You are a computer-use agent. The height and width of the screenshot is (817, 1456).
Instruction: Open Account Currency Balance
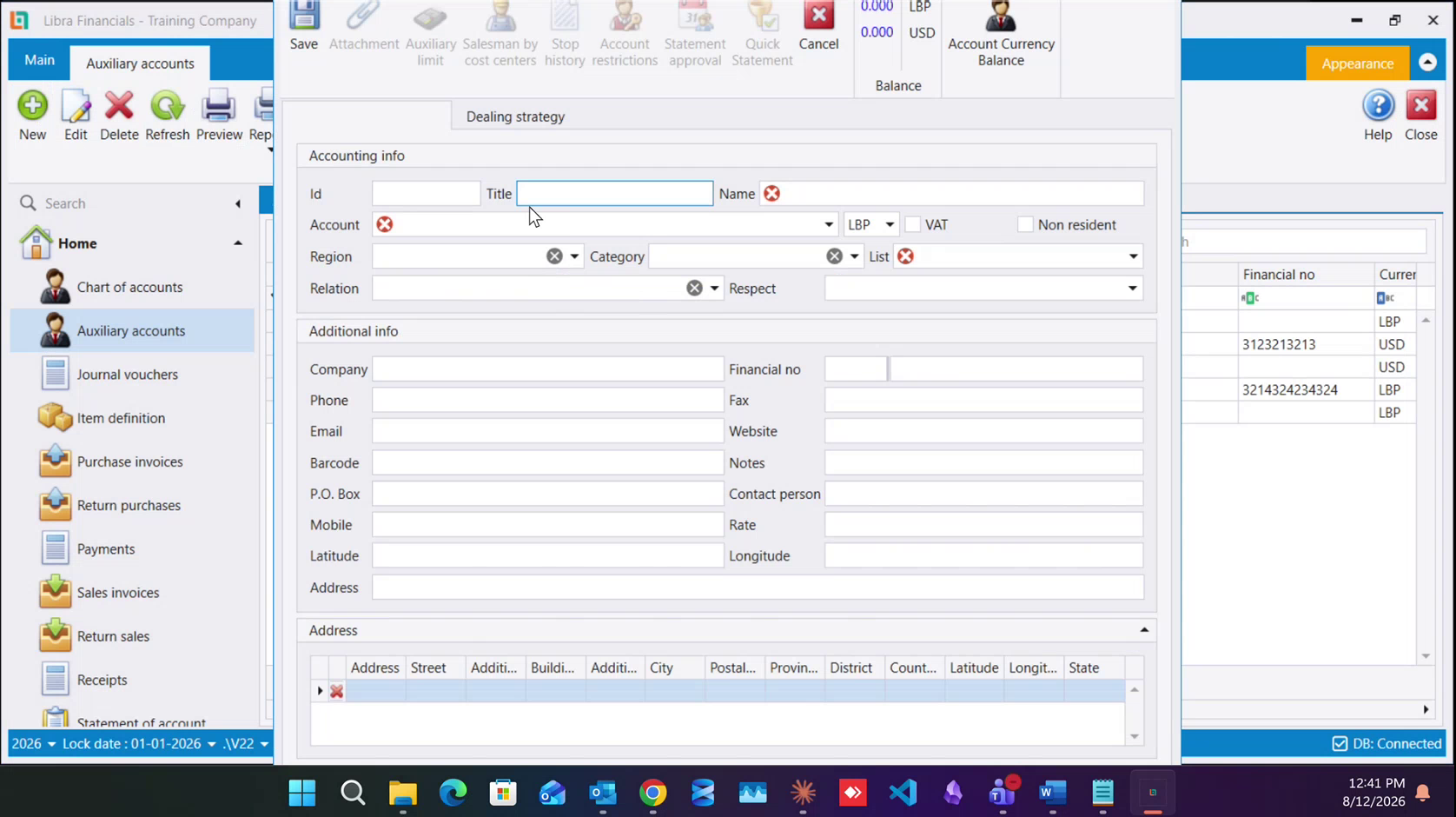[x=1001, y=33]
